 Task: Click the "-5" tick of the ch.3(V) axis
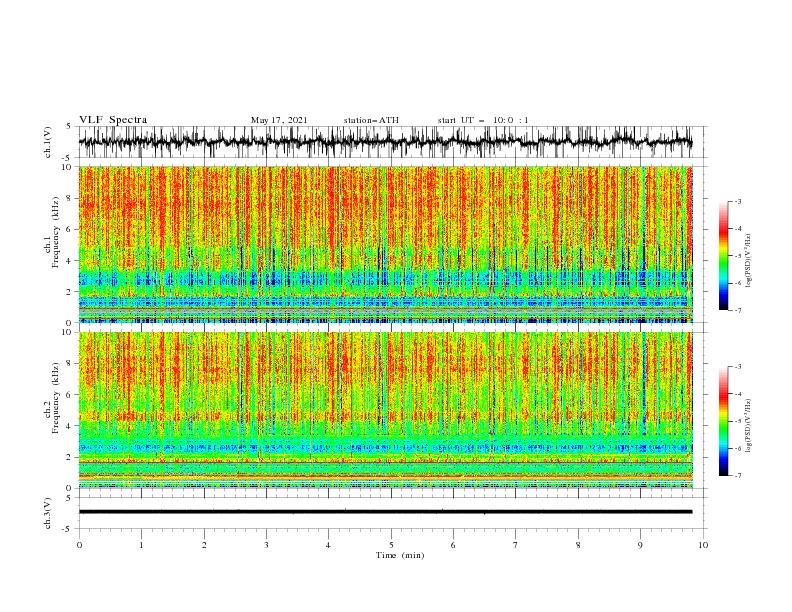click(67, 529)
